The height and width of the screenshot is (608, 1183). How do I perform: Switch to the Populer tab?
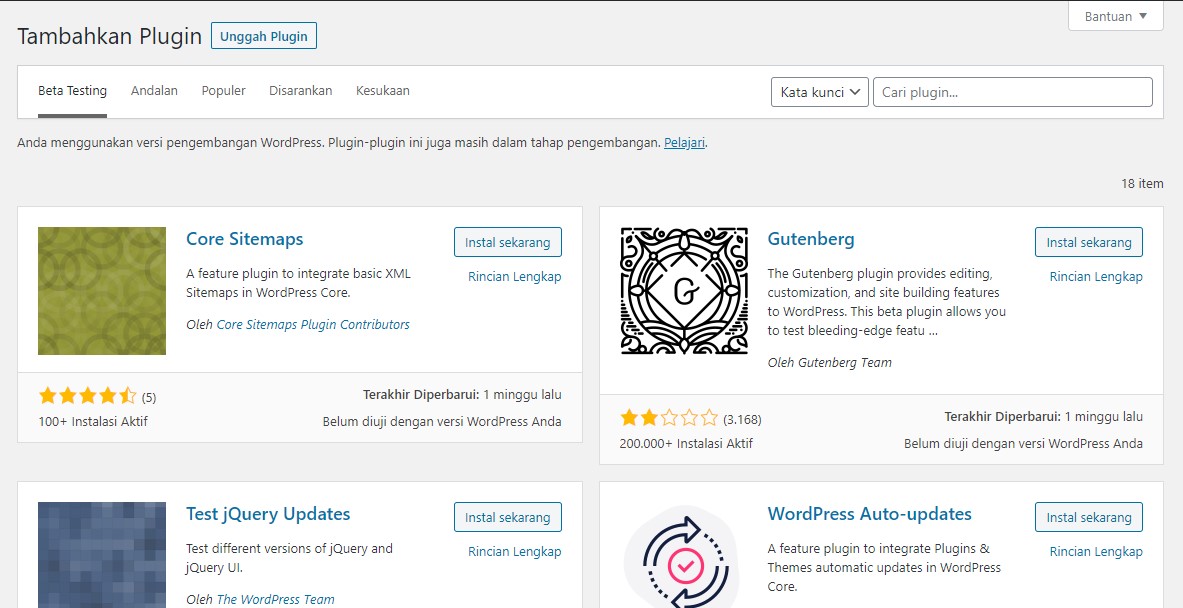tap(223, 91)
